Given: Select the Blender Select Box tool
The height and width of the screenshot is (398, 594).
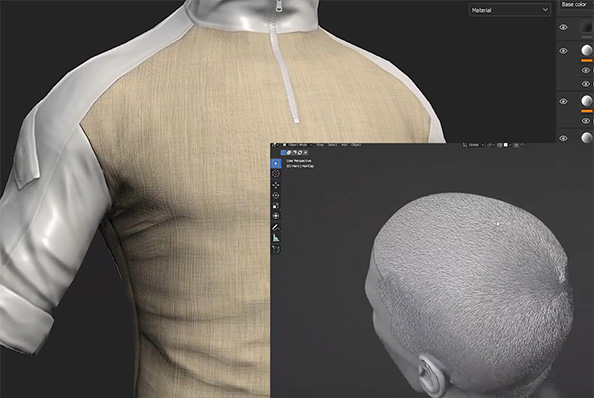Looking at the screenshot, I should pyautogui.click(x=276, y=163).
